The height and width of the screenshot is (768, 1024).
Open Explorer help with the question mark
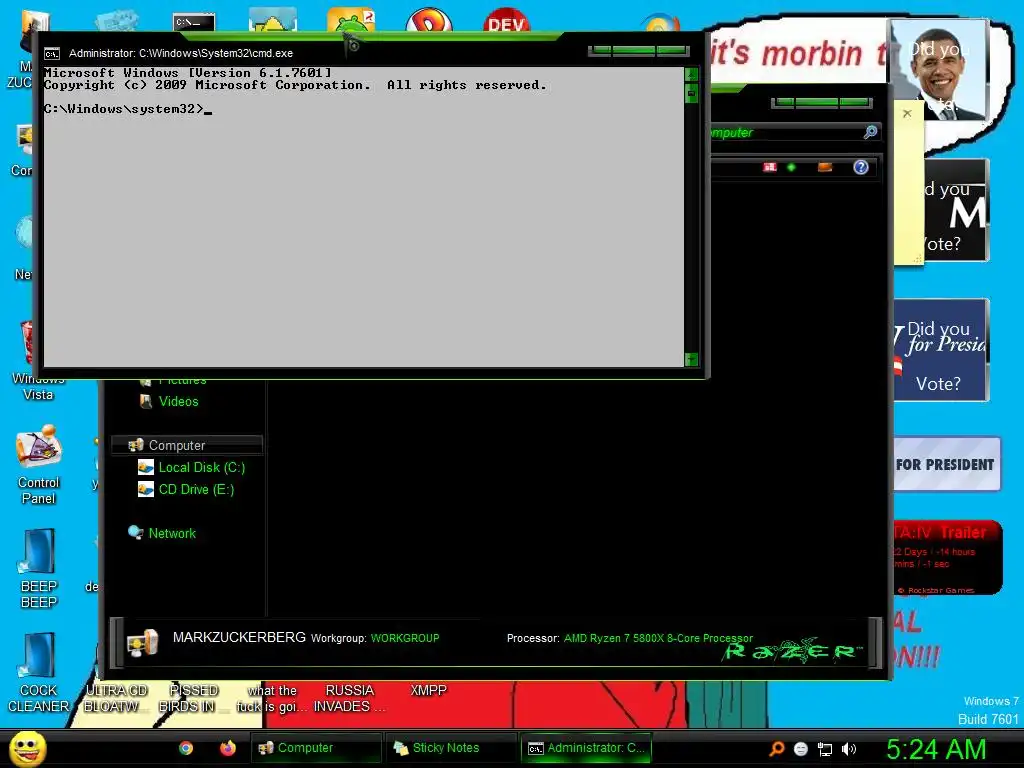(861, 167)
